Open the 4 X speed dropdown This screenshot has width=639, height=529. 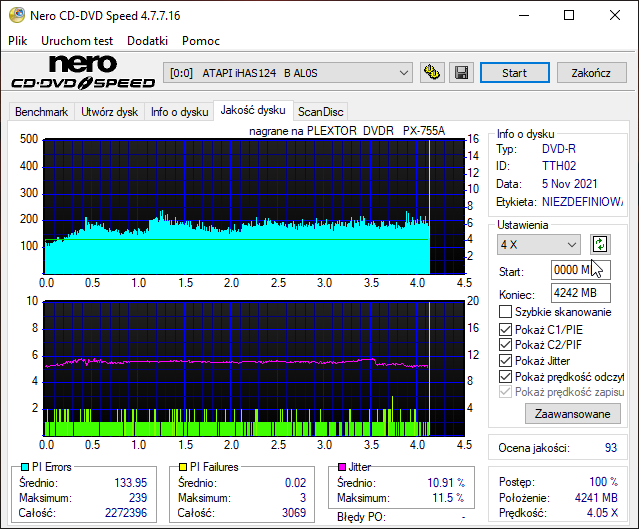point(539,245)
